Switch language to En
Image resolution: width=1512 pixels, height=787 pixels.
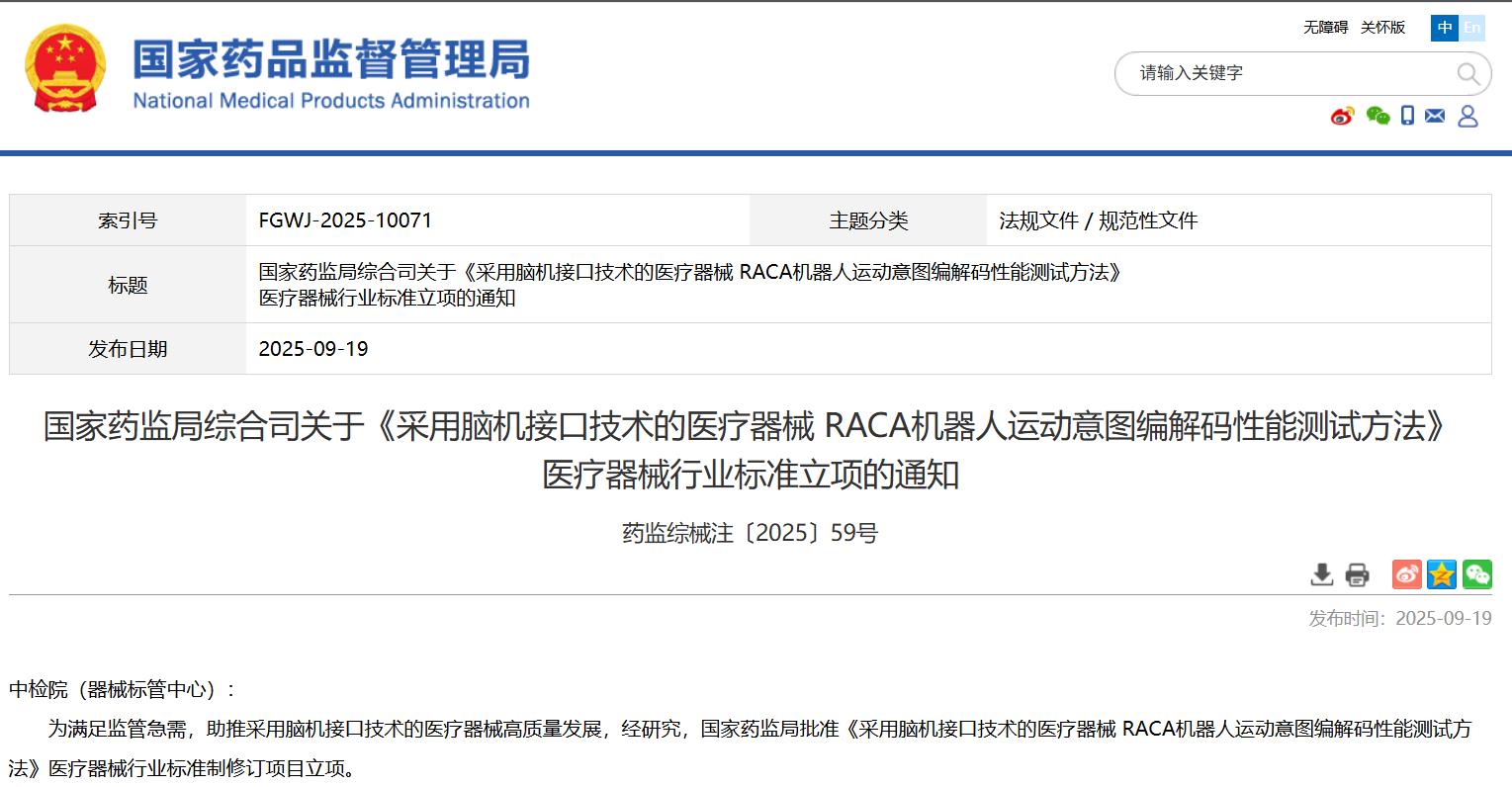tap(1472, 28)
